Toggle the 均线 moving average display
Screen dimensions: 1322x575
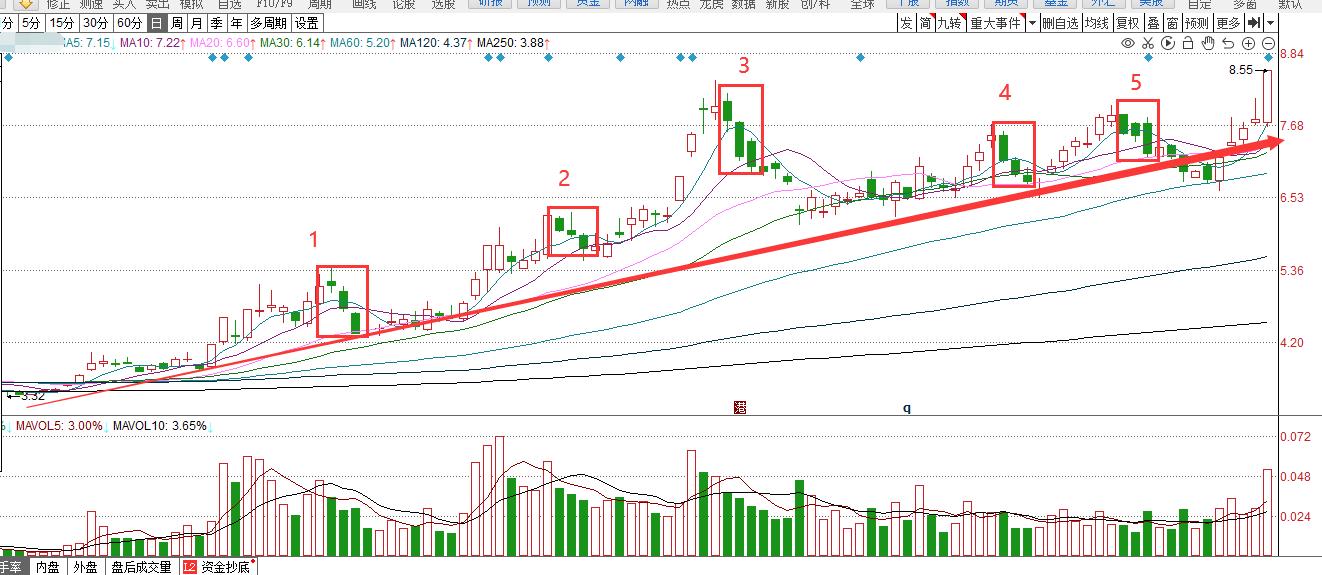(x=1097, y=23)
